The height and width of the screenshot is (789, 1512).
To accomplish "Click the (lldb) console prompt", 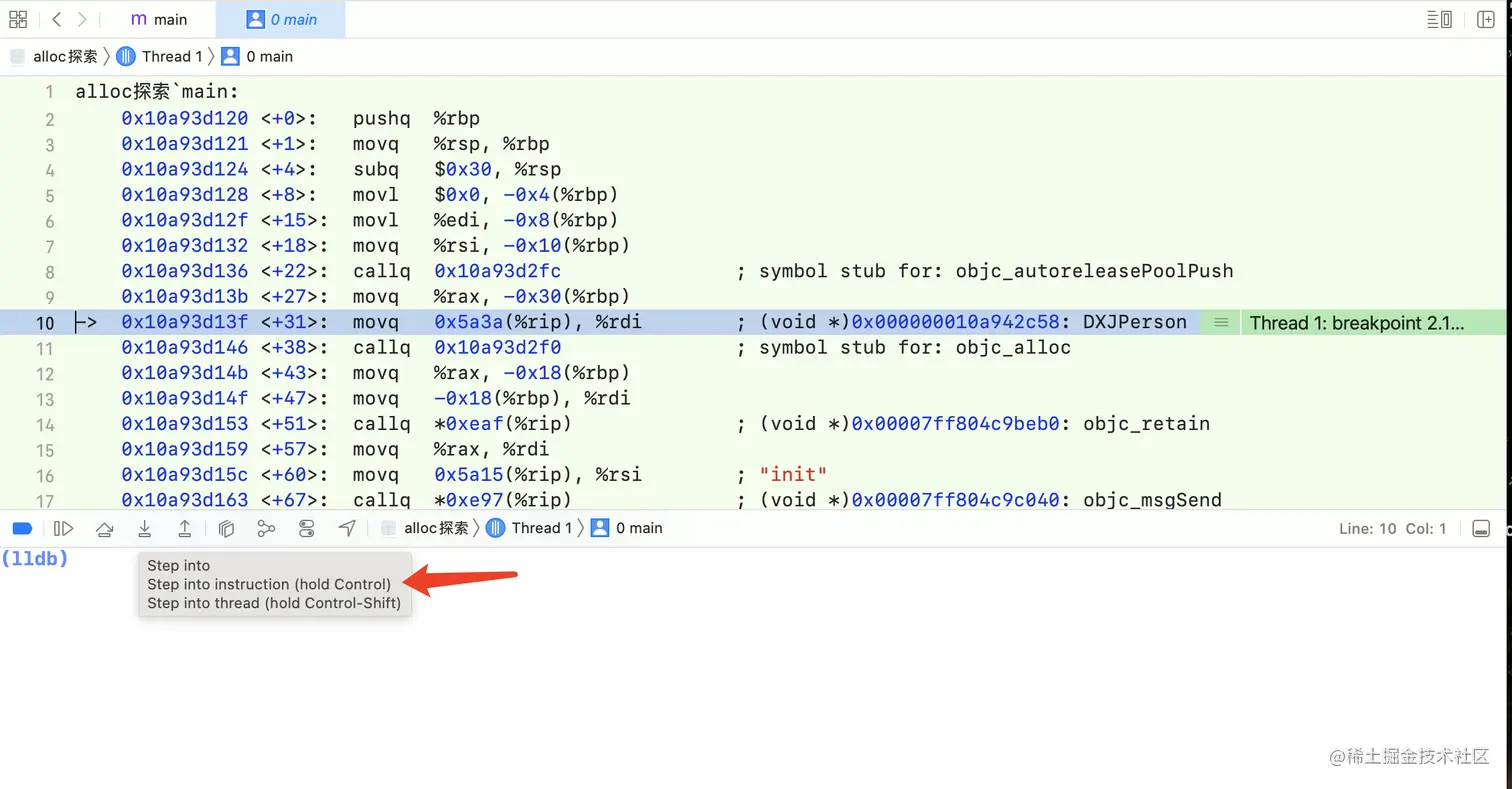I will 35,558.
